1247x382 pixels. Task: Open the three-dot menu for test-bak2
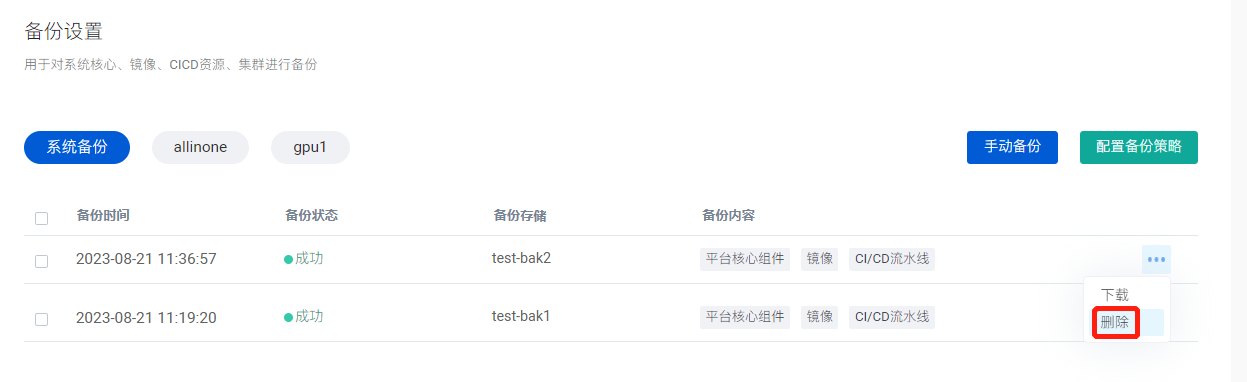(1156, 260)
